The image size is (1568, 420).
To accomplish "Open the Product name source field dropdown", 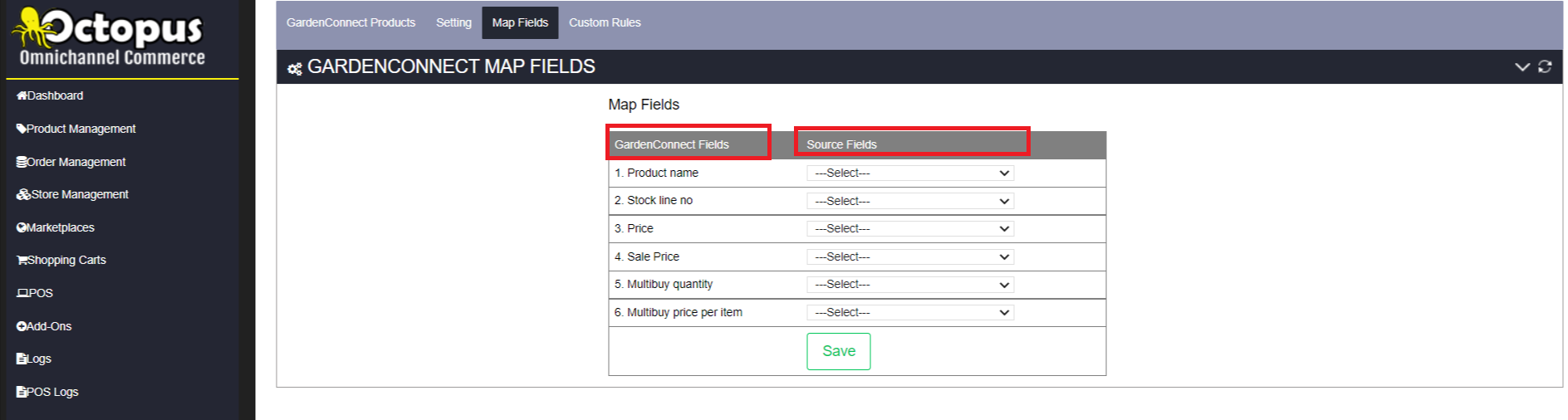I will point(910,173).
